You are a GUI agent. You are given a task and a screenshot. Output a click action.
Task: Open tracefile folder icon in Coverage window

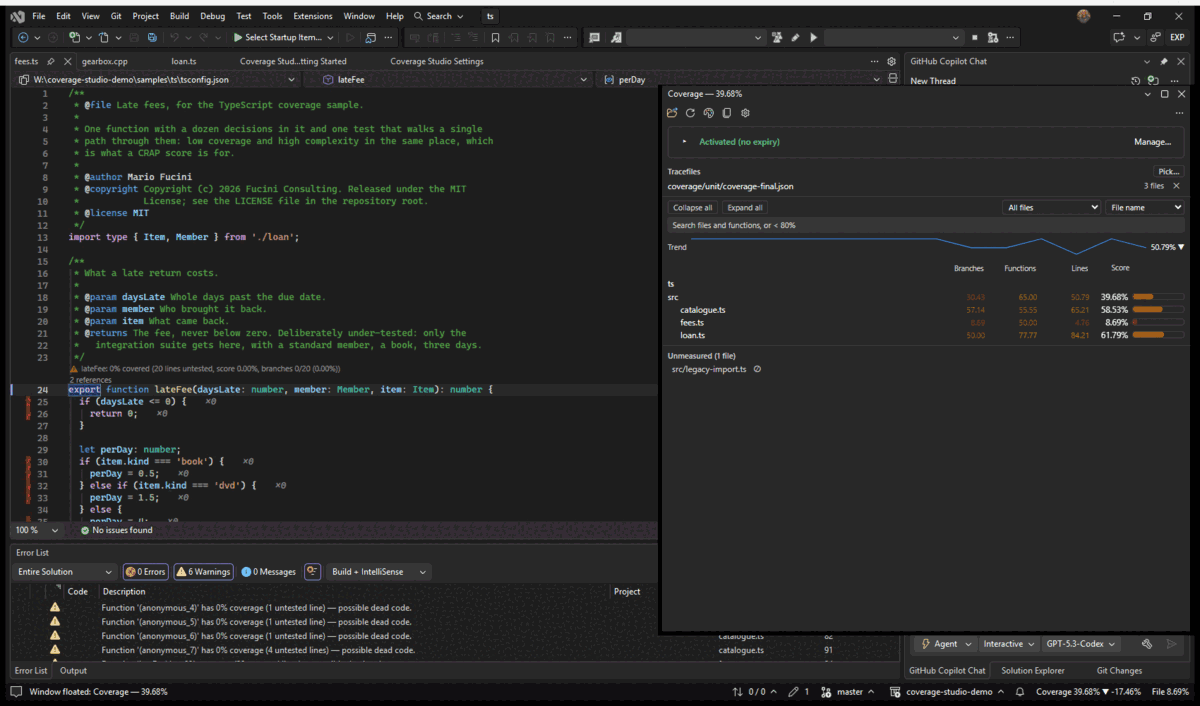(673, 113)
